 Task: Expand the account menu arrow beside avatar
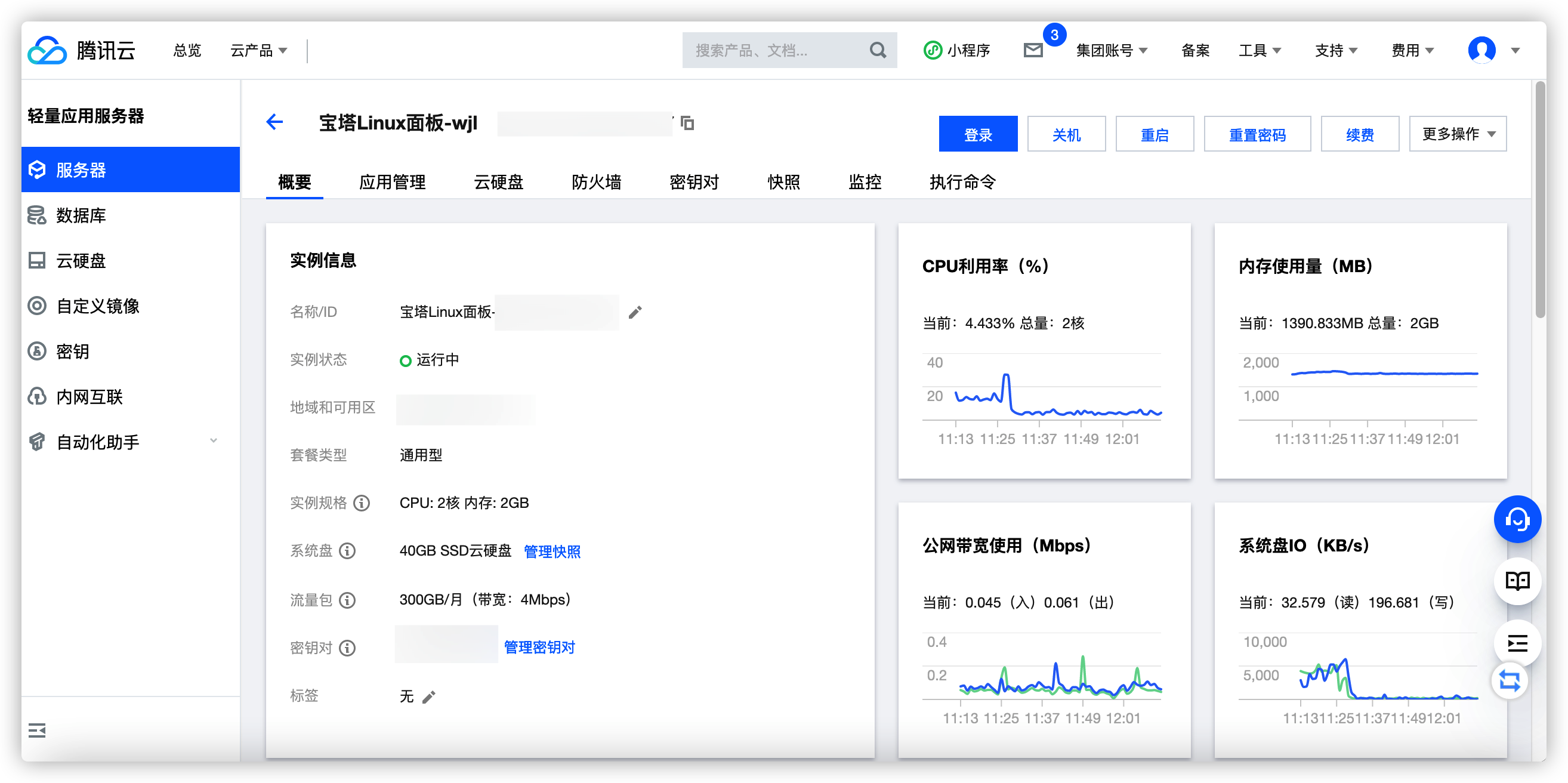[1515, 51]
